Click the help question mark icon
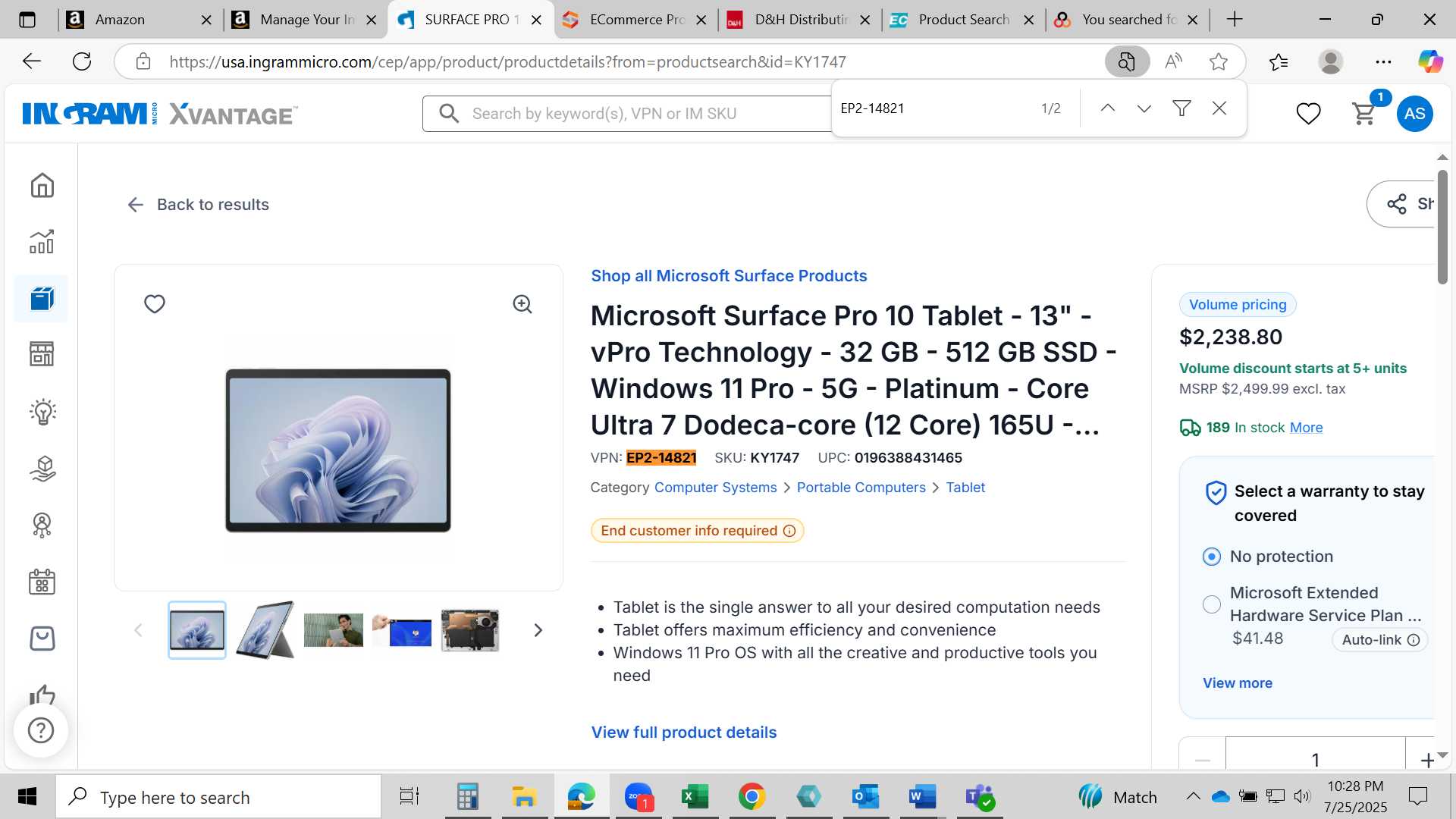The image size is (1456, 819). click(x=41, y=730)
